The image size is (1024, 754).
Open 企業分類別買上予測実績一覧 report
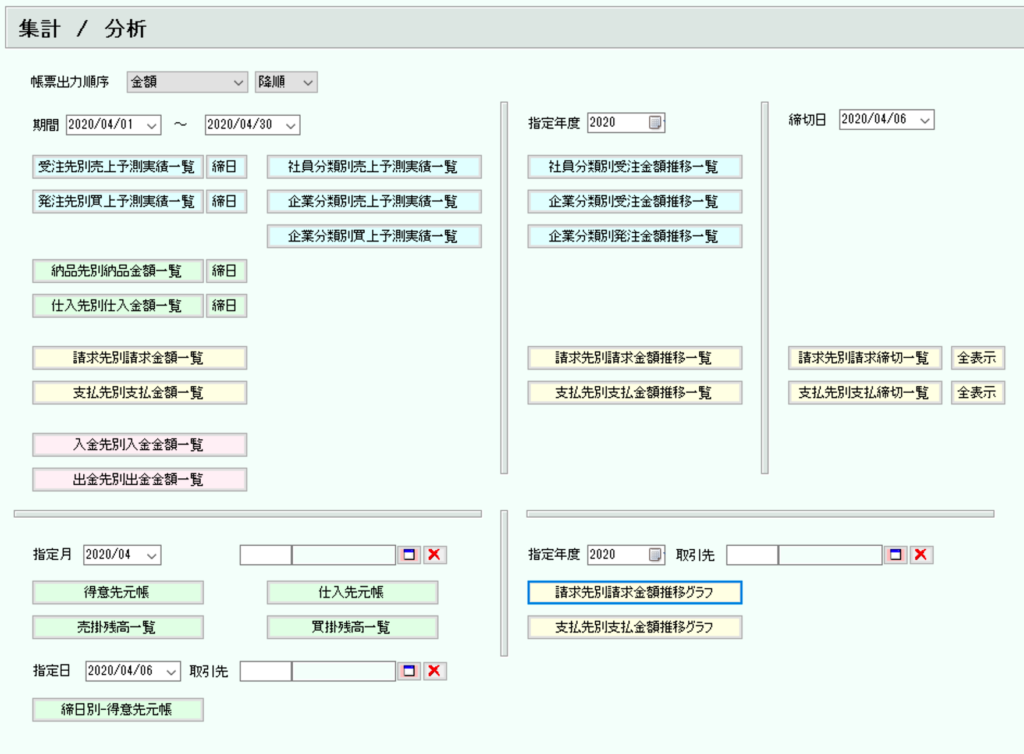374,236
